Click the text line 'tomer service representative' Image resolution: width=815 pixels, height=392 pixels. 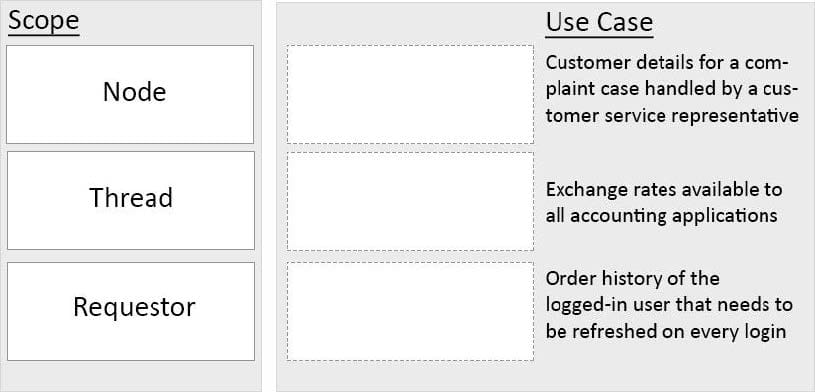pos(672,115)
